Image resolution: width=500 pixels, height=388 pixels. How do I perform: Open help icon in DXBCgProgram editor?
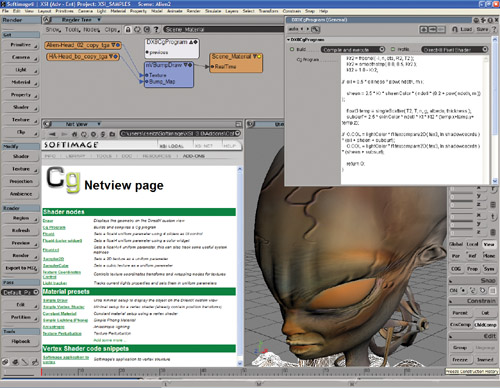tap(494, 29)
